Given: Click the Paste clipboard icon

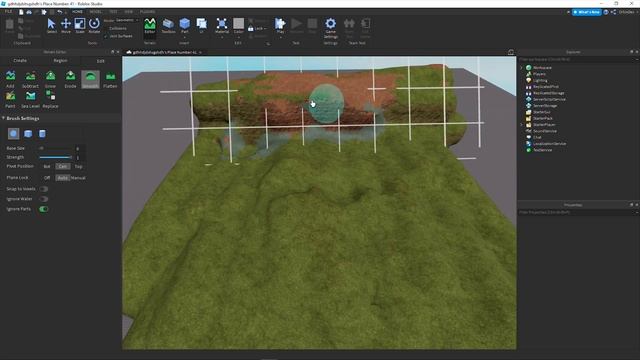Looking at the screenshot, I should tap(9, 26).
